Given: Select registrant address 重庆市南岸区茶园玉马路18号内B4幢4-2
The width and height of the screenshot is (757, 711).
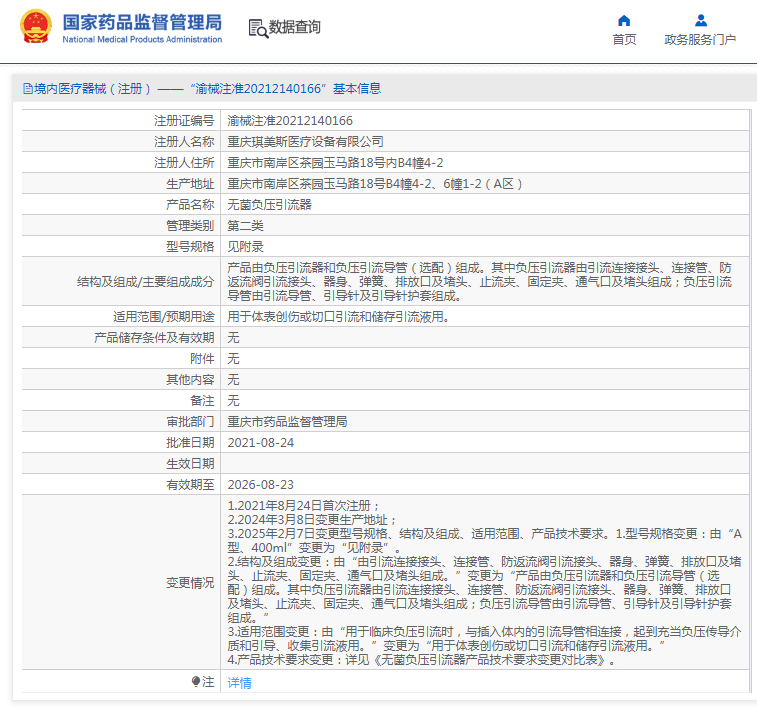Looking at the screenshot, I should point(335,163).
